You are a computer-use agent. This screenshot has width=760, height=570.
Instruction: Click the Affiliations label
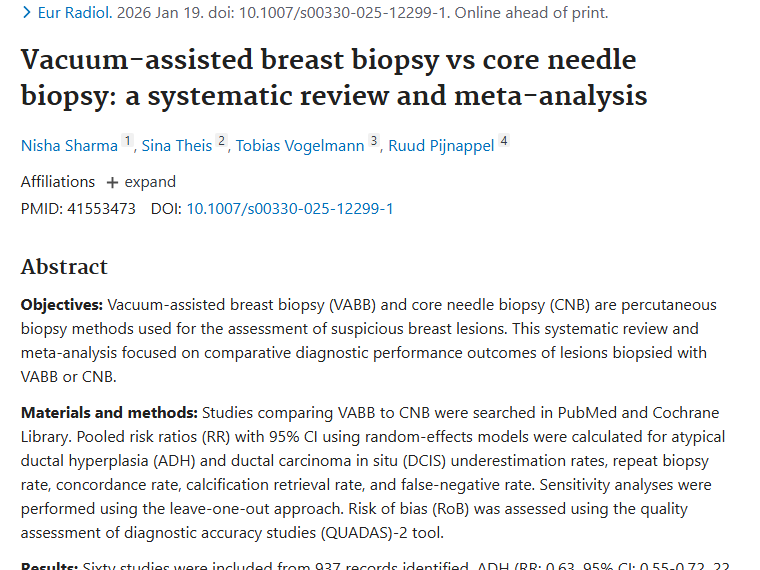point(58,182)
